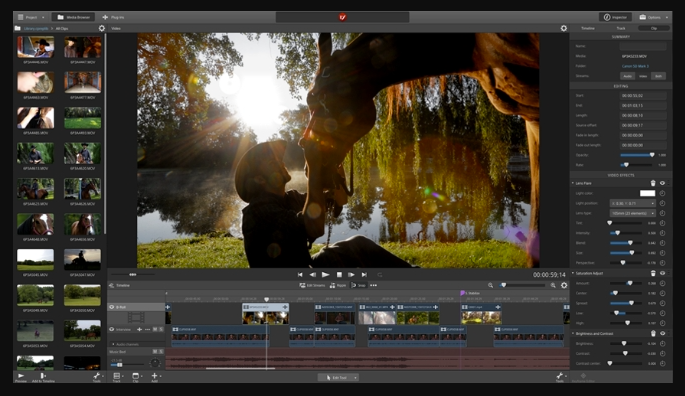Toggle Interview track visibility eye
The image size is (685, 396).
111,329
